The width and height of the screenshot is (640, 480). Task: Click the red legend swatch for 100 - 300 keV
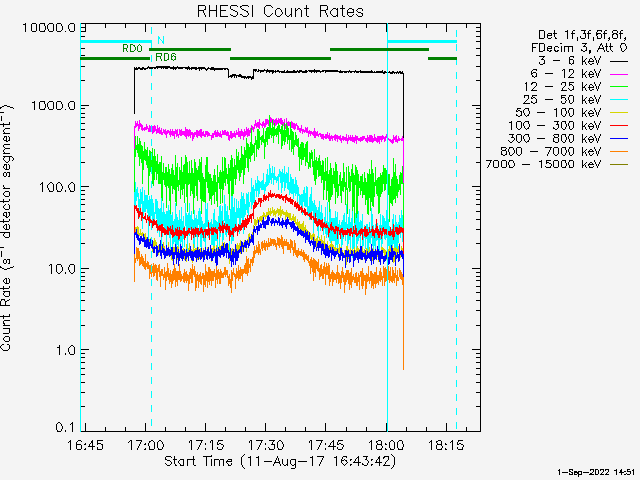[x=619, y=126]
